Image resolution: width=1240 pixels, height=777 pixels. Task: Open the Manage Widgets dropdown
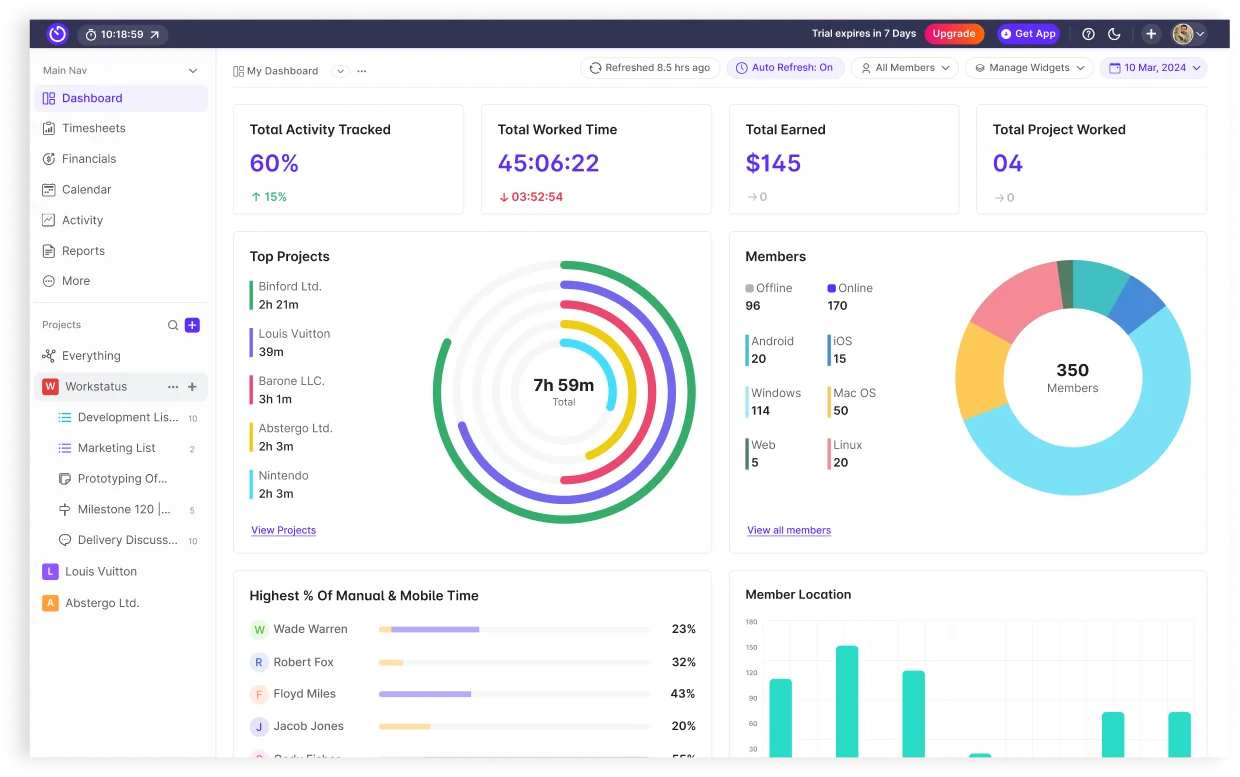[1028, 68]
